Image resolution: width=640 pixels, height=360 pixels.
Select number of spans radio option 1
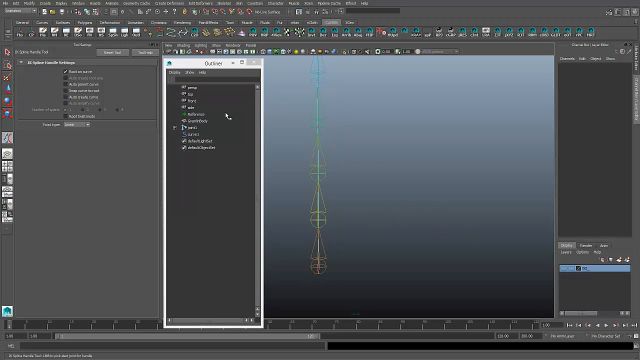click(x=65, y=110)
